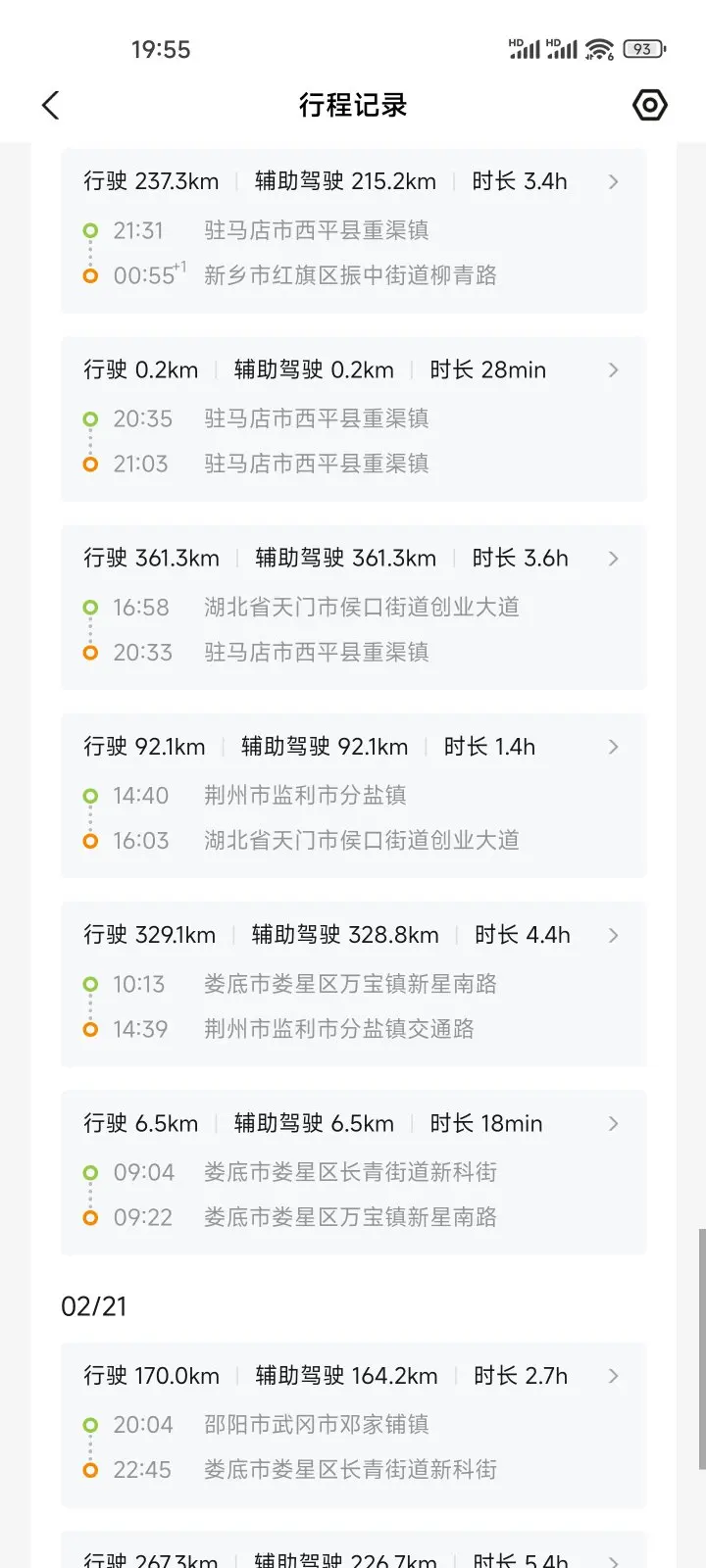The width and height of the screenshot is (706, 1568).
Task: Tap the 行程记录 page title
Action: coord(353,105)
